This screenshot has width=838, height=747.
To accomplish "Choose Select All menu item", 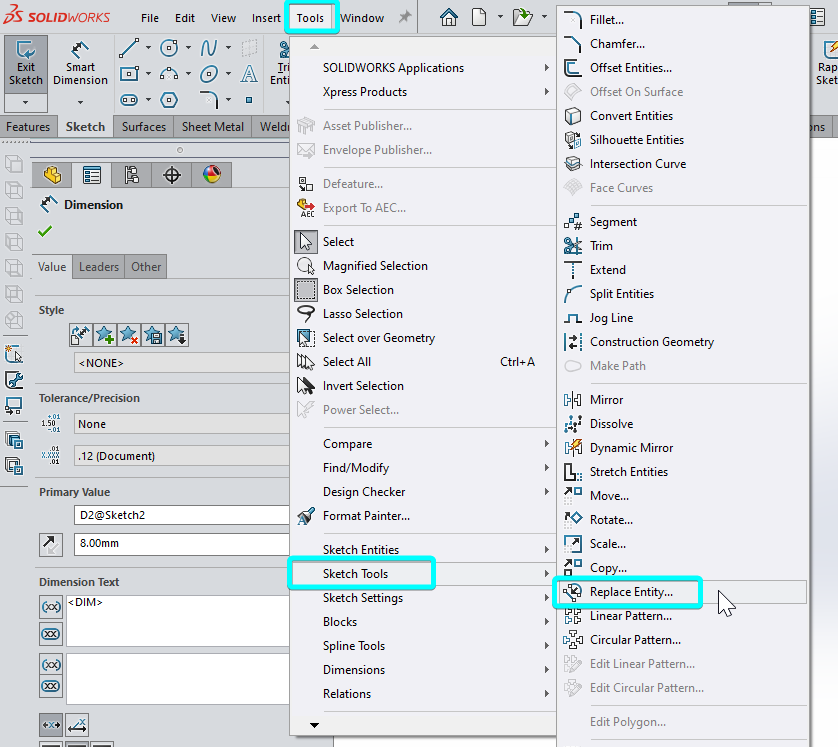I will (x=422, y=362).
